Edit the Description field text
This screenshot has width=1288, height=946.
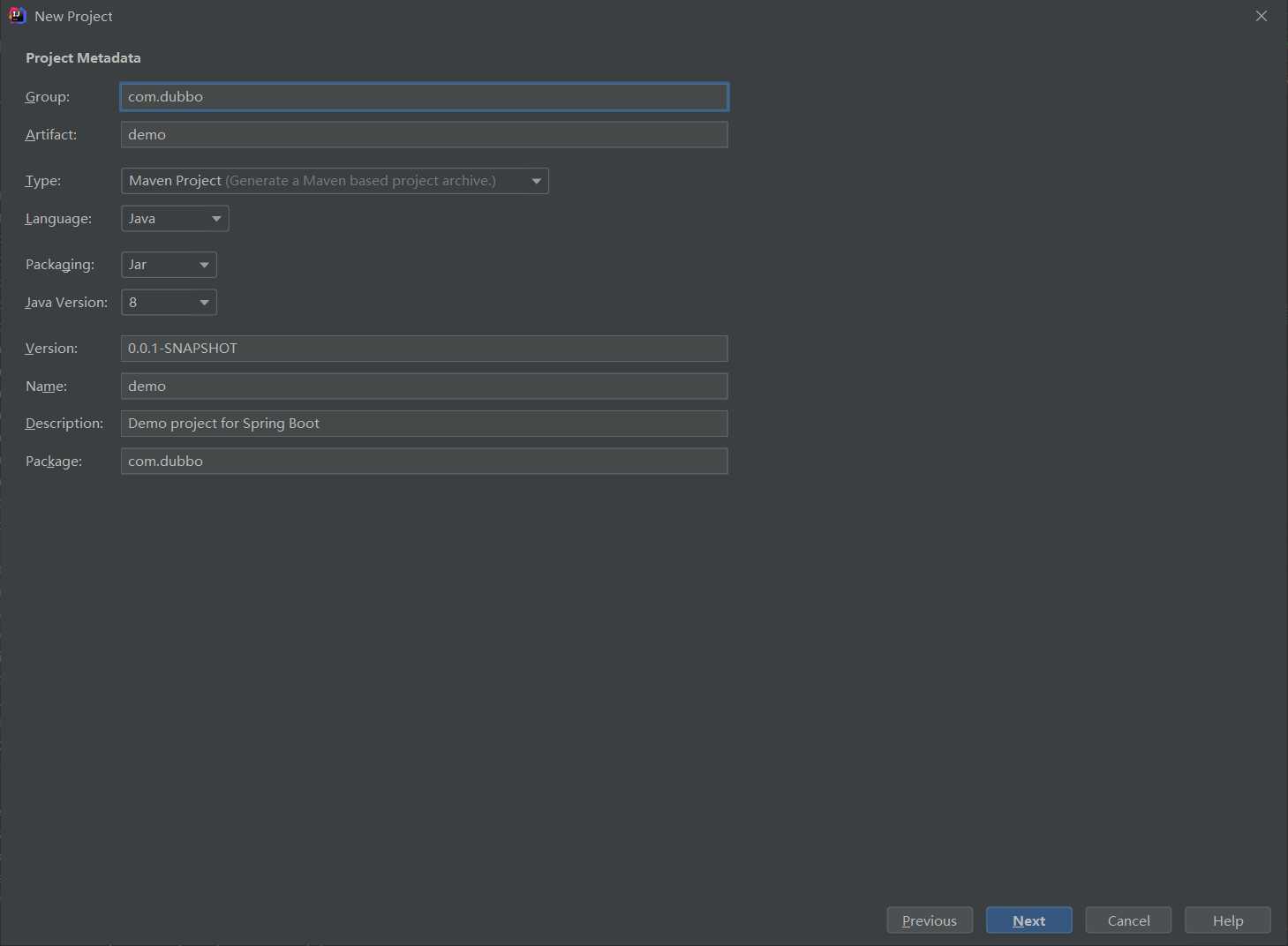[x=424, y=424]
